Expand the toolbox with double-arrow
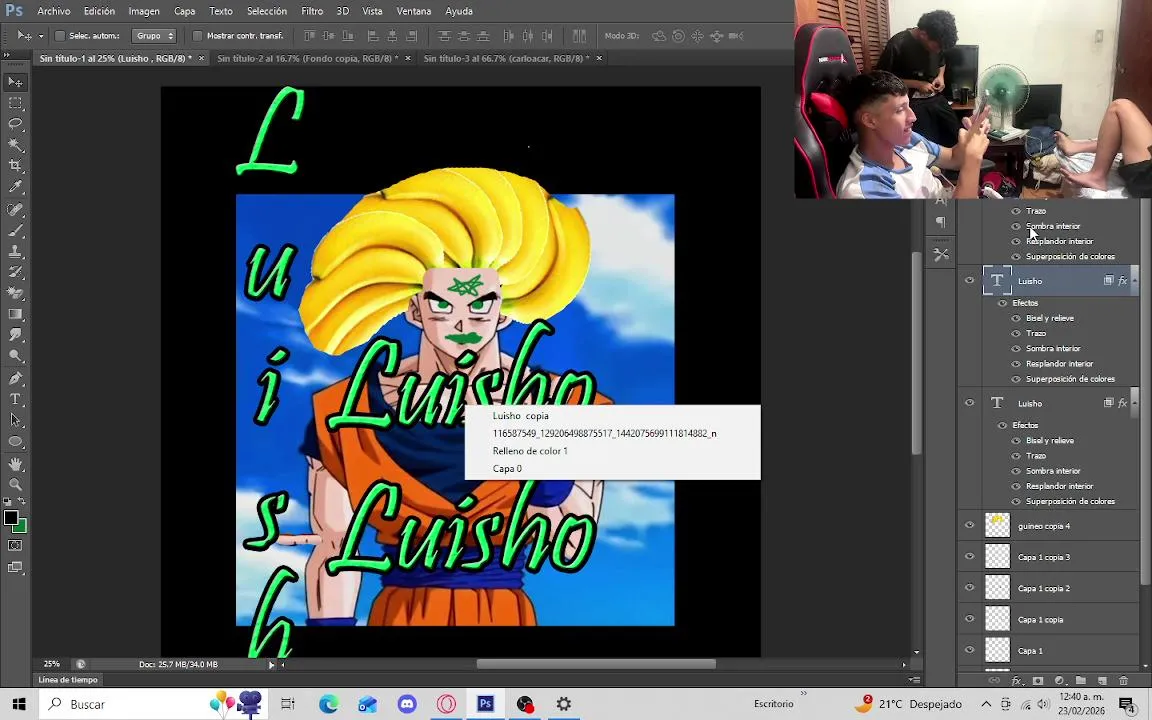This screenshot has width=1152, height=720. click(x=7, y=55)
